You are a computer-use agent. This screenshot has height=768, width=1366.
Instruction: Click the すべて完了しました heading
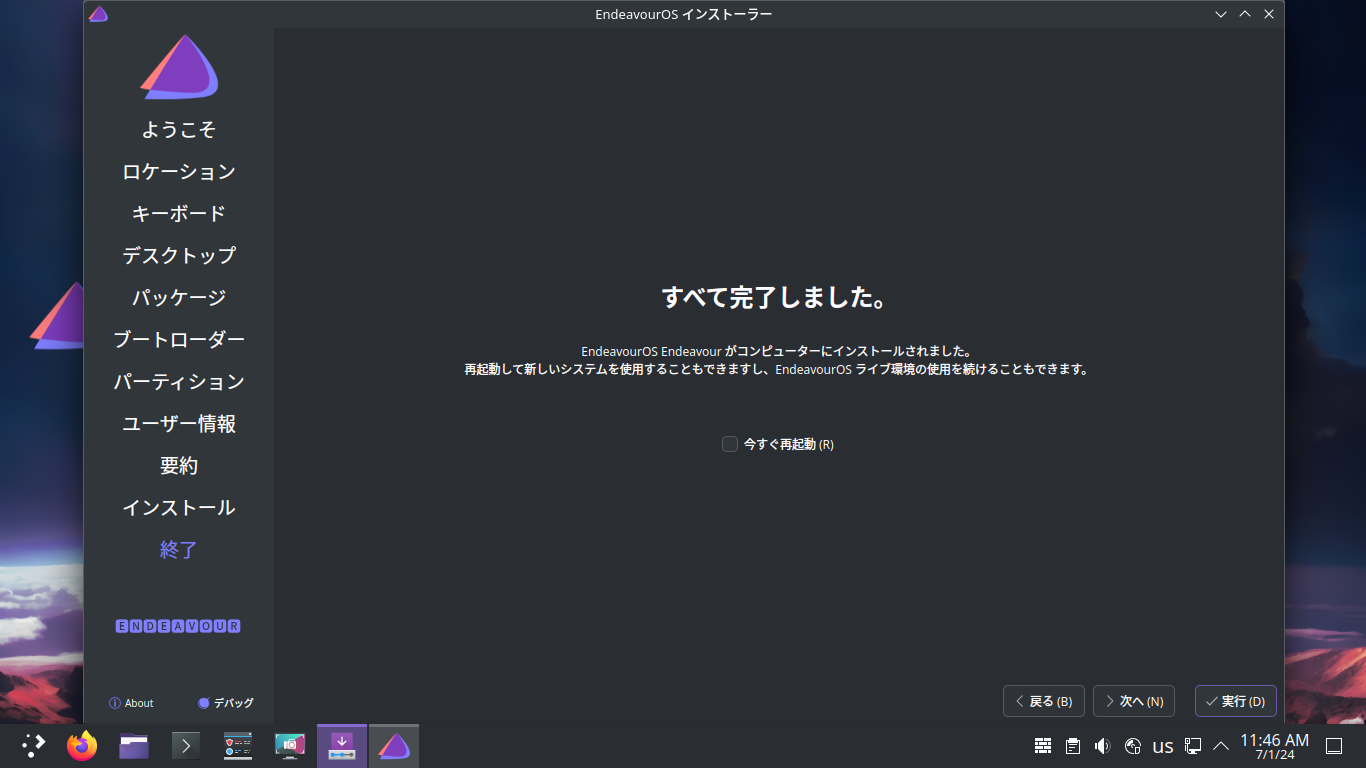(775, 297)
